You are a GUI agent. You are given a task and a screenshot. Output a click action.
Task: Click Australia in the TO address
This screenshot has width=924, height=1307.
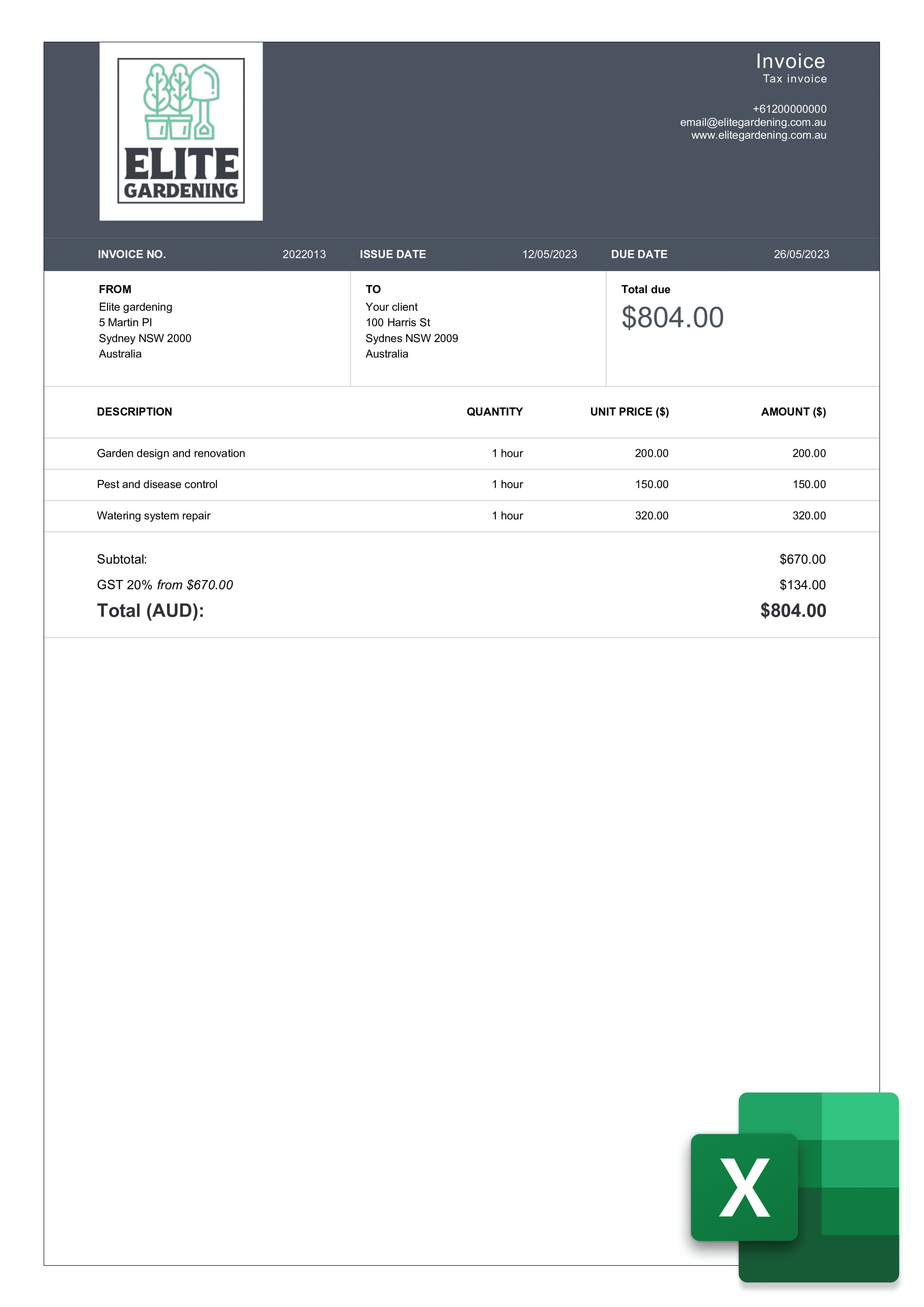click(387, 354)
